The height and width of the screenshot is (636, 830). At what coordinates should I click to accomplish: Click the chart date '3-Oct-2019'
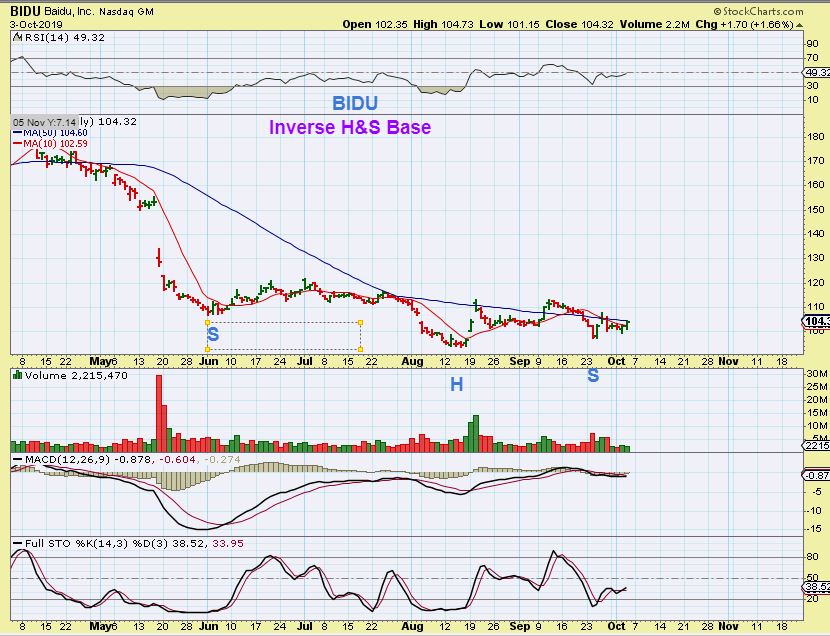[36, 25]
